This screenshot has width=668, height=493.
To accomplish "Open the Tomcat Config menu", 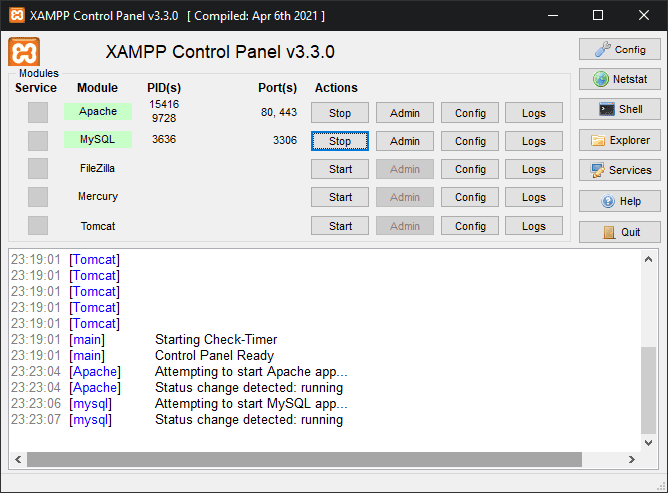I will pyautogui.click(x=470, y=226).
